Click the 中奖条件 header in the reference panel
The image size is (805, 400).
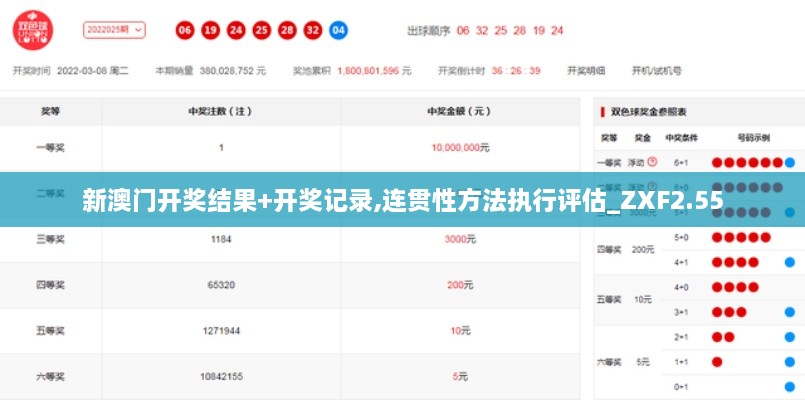point(681,138)
